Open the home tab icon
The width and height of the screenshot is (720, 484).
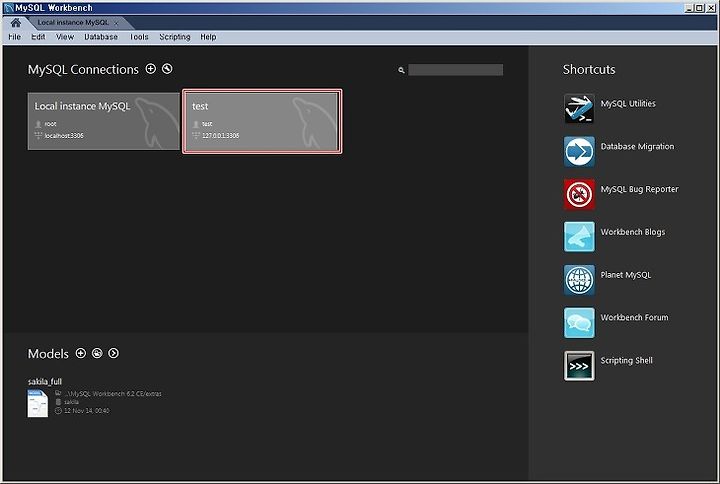16,23
